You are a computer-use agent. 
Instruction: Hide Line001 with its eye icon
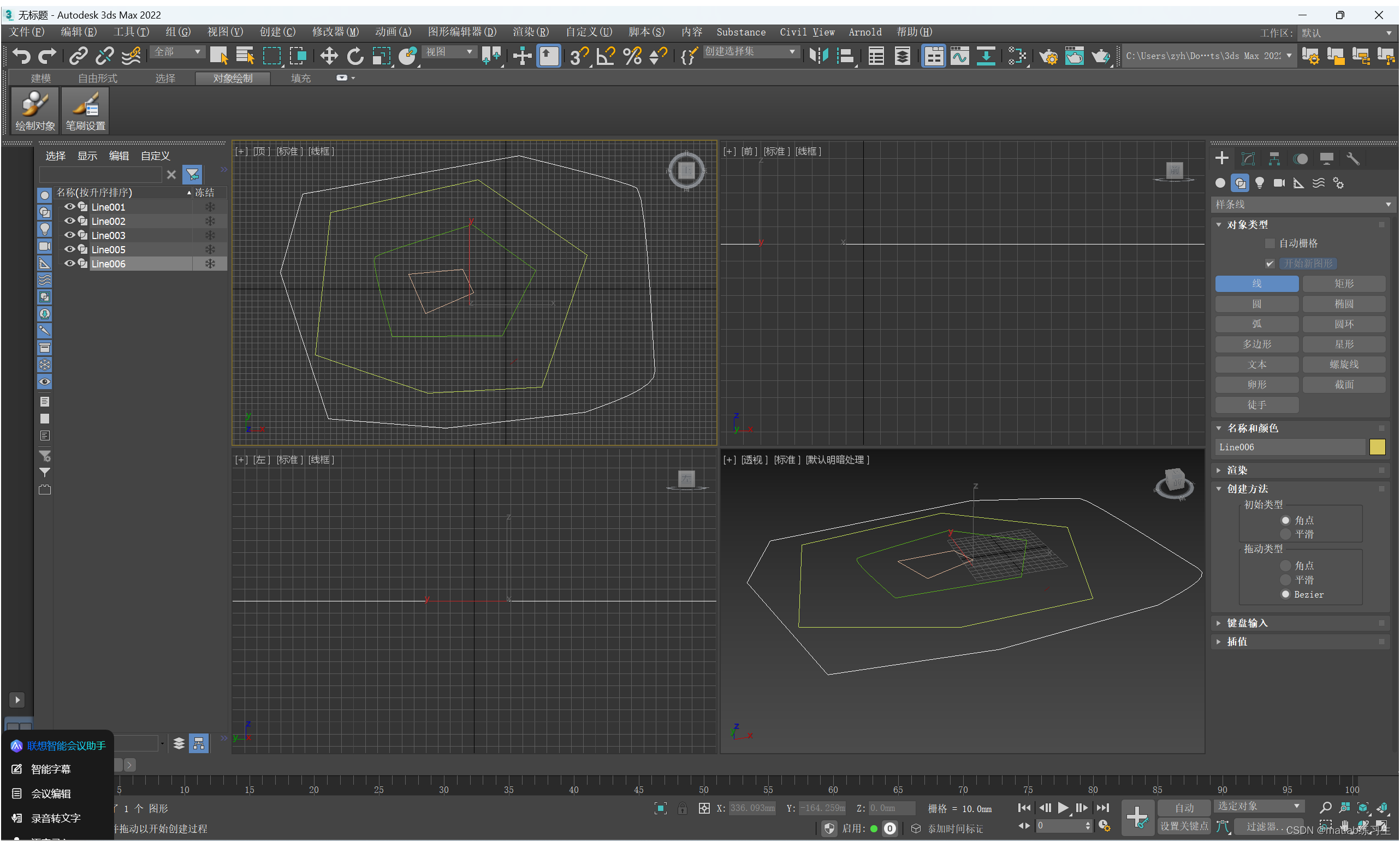pos(70,207)
